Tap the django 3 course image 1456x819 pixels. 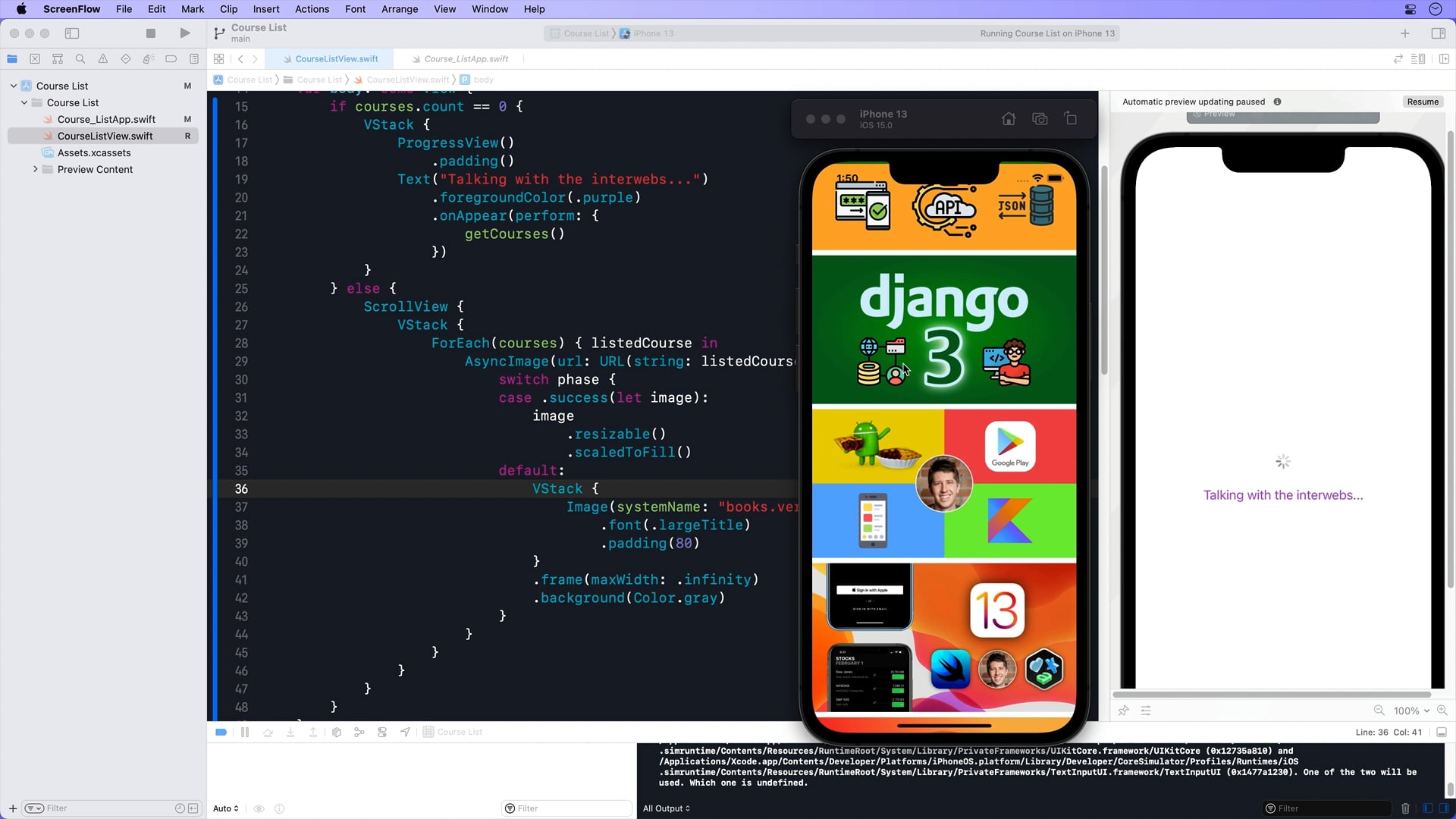[944, 329]
